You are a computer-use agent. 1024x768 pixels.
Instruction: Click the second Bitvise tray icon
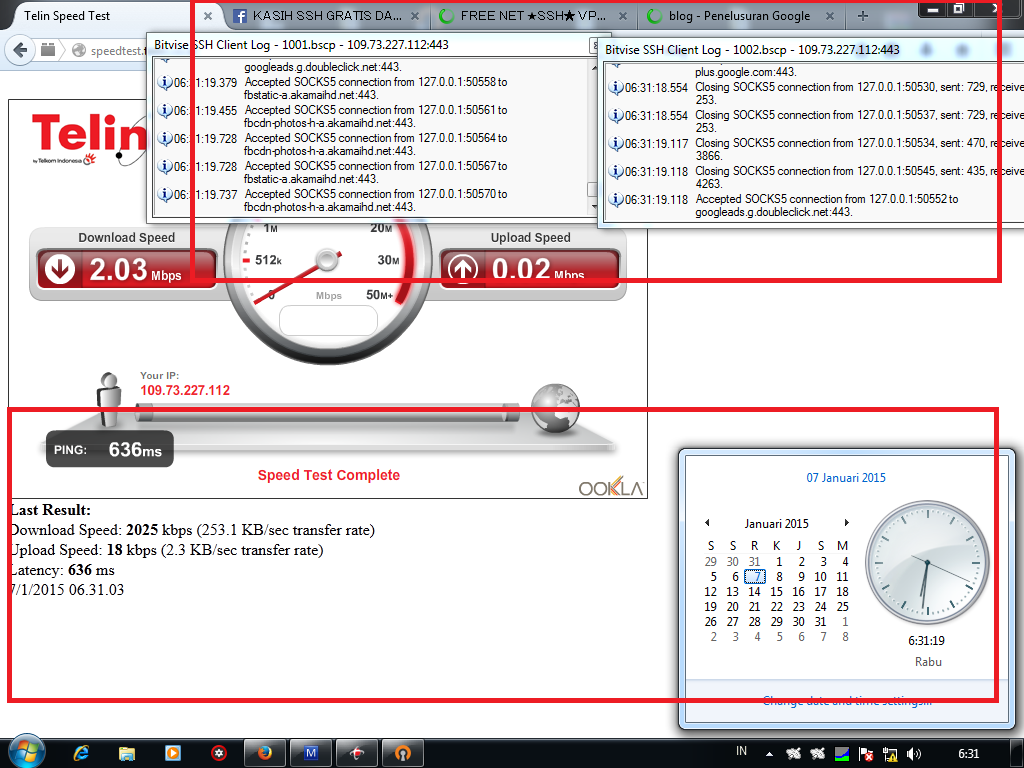click(x=817, y=754)
